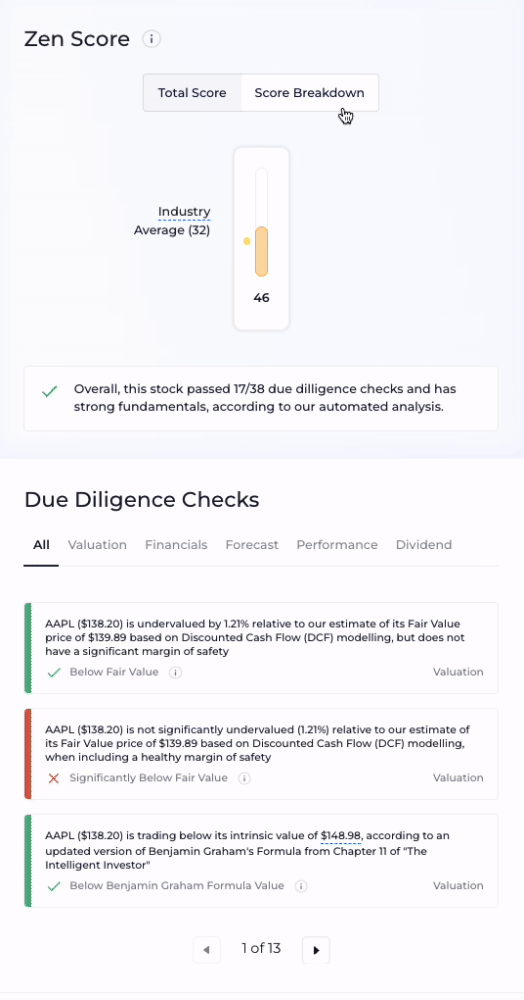Image resolution: width=524 pixels, height=1000 pixels.
Task: Click the green checkmark in the overall summary box
Action: pyautogui.click(x=48, y=392)
